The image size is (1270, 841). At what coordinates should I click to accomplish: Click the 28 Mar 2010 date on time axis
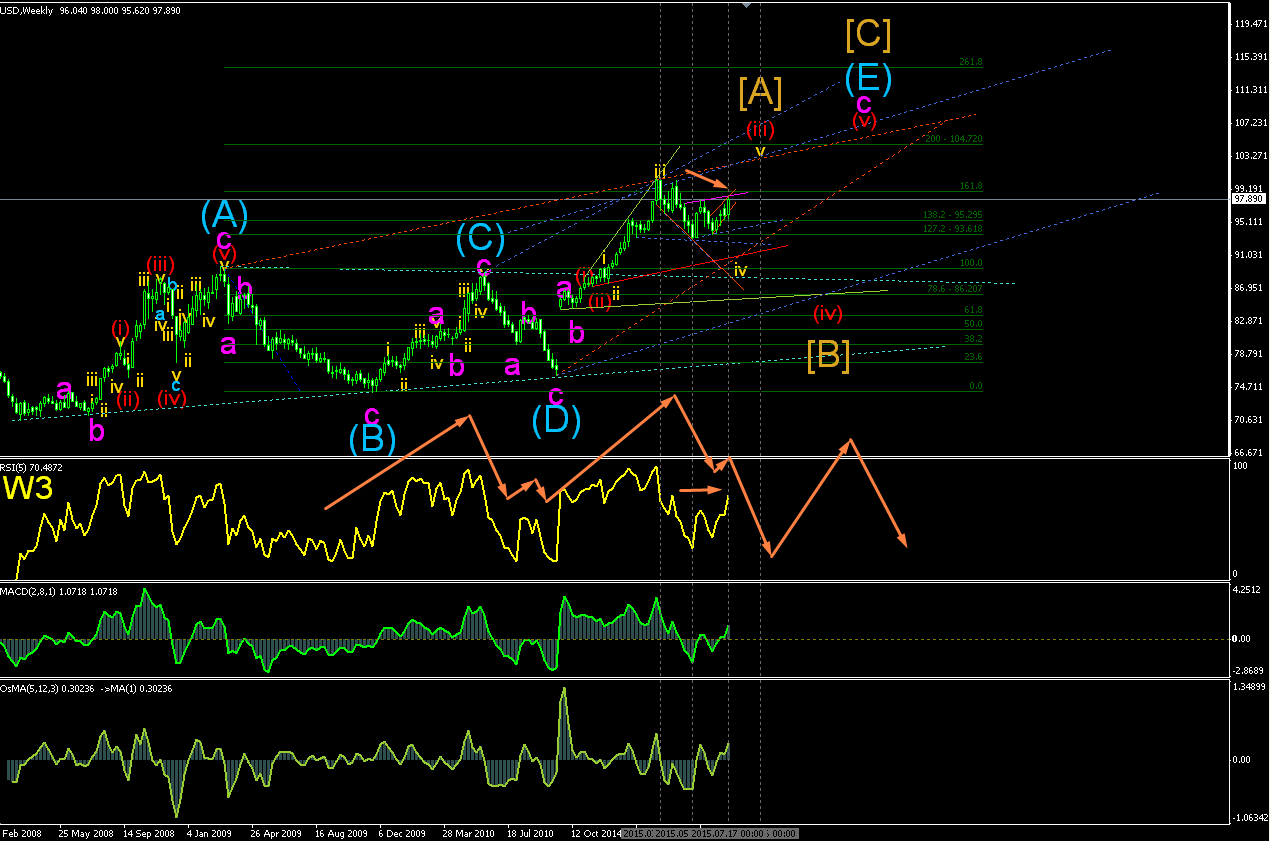468,832
